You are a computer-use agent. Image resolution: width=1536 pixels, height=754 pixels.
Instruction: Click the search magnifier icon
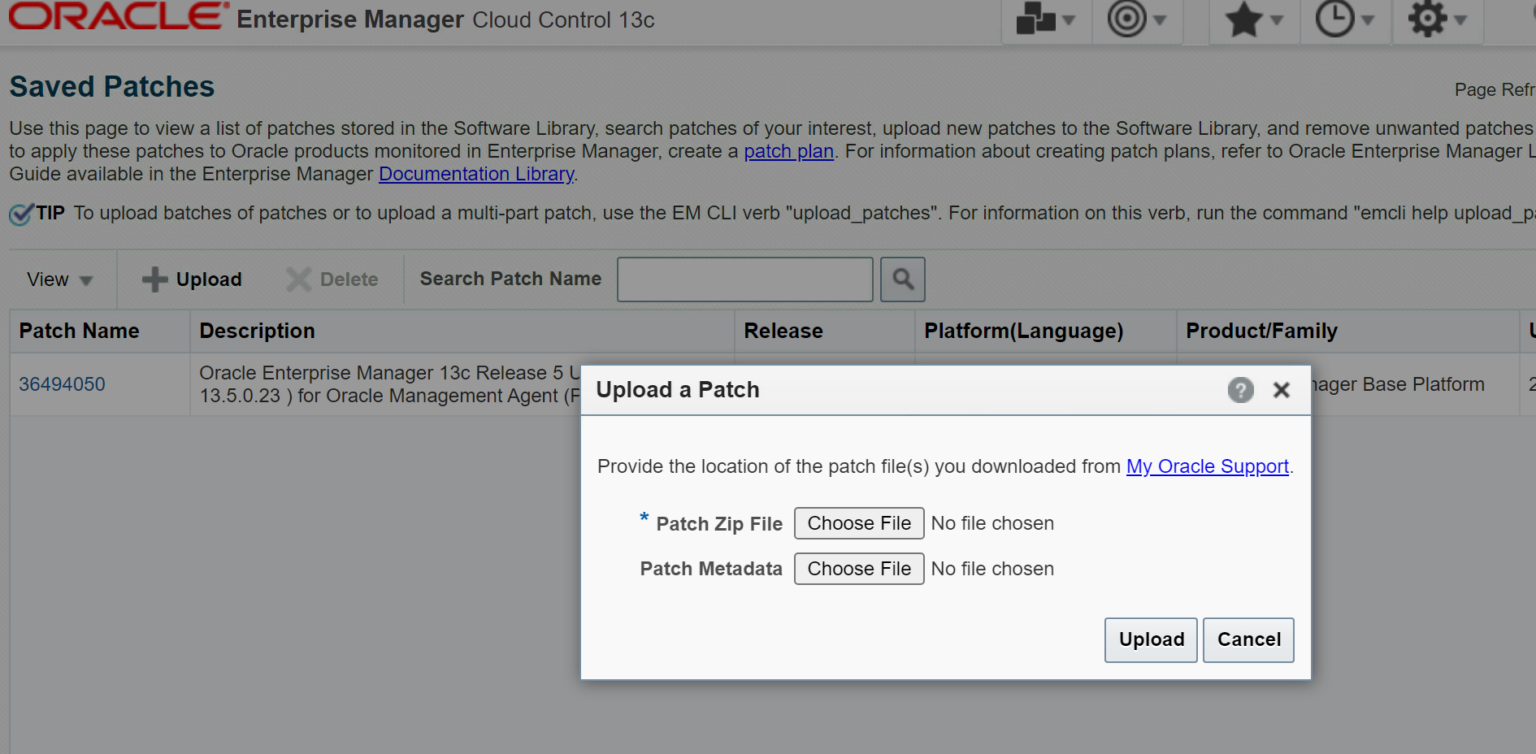point(902,280)
